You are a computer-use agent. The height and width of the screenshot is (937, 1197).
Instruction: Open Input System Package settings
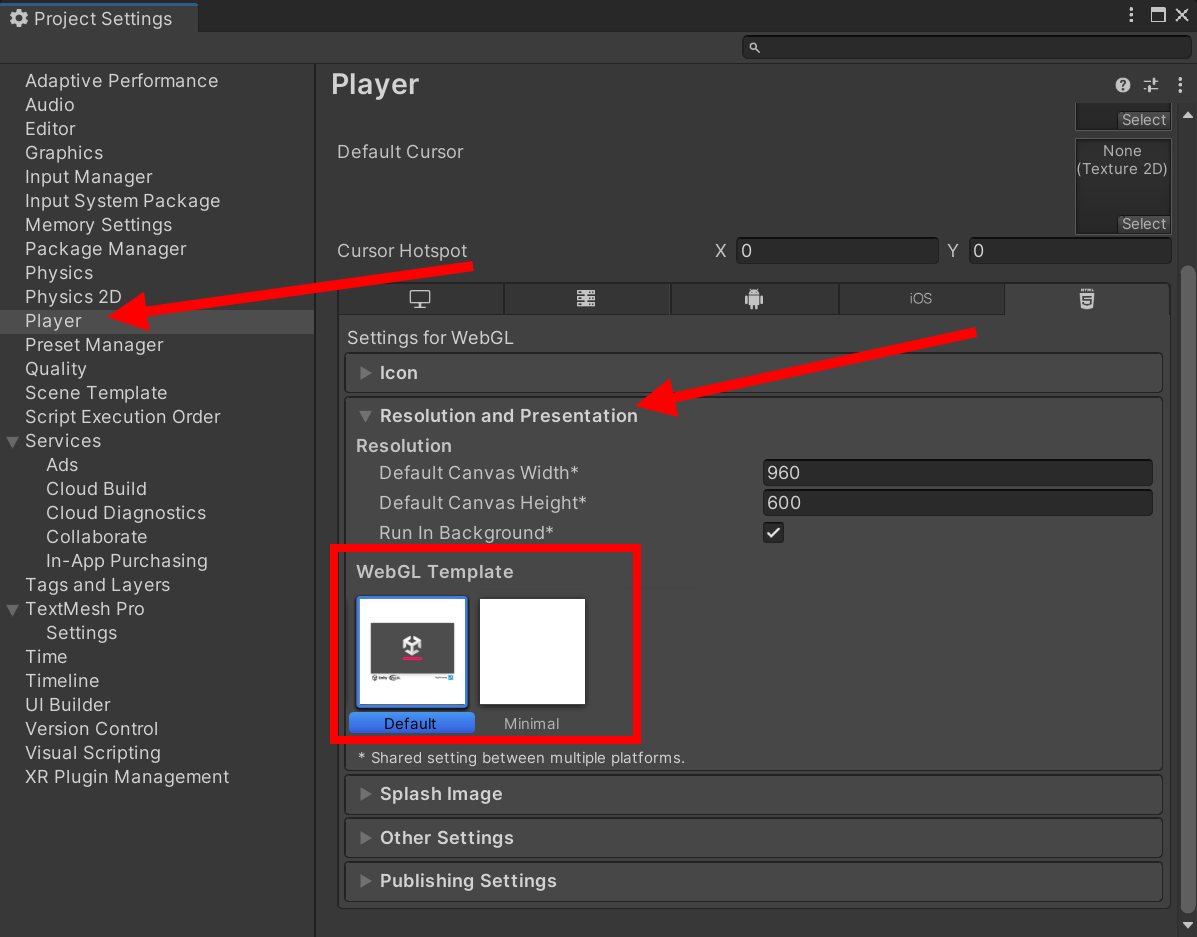pyautogui.click(x=122, y=201)
